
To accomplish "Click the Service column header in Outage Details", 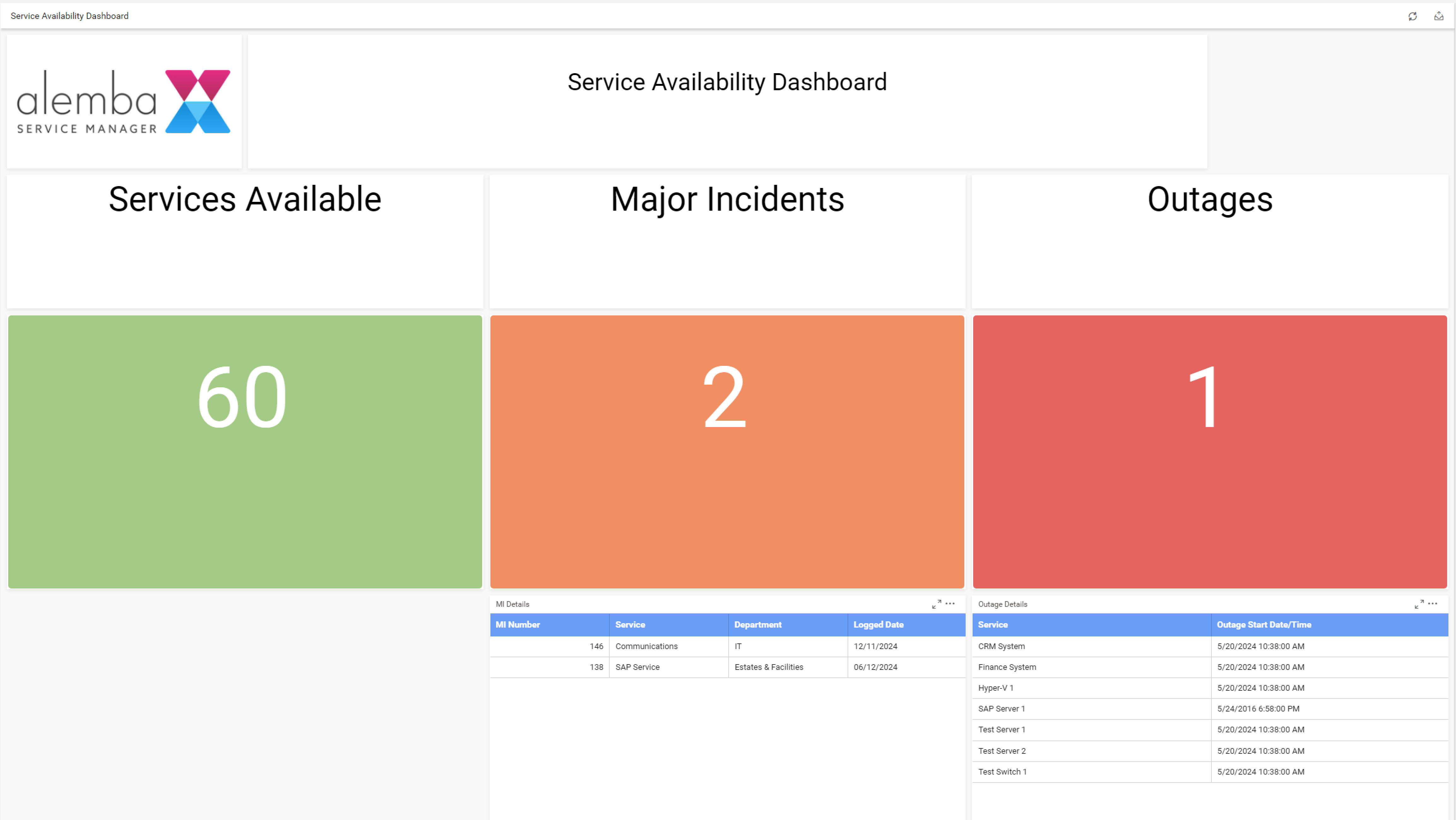I will pos(993,624).
